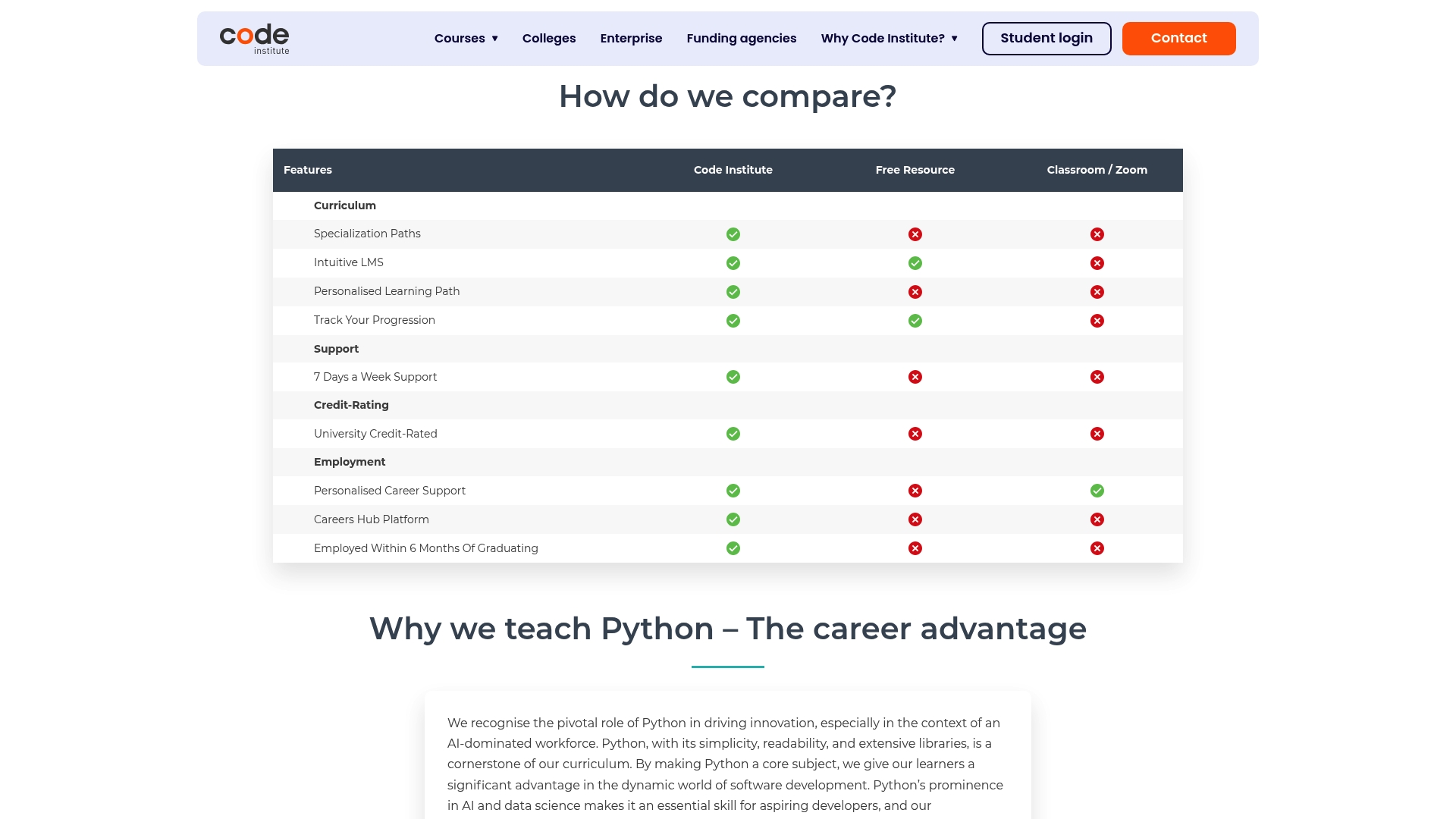Click red cross for Personalised Career Support under Free Resource
This screenshot has width=1456, height=819.
coord(915,491)
